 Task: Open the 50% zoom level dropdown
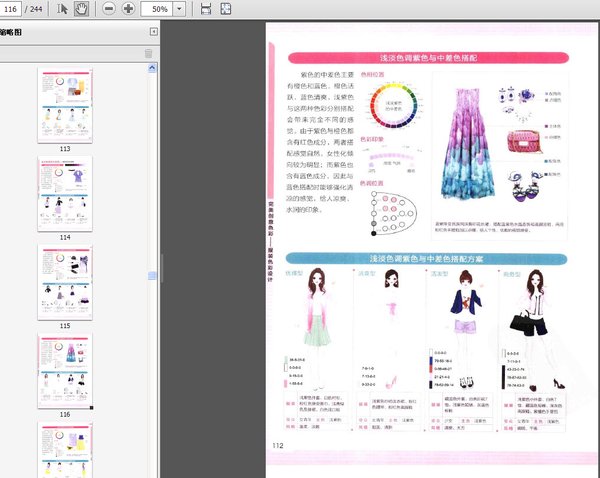click(x=179, y=9)
